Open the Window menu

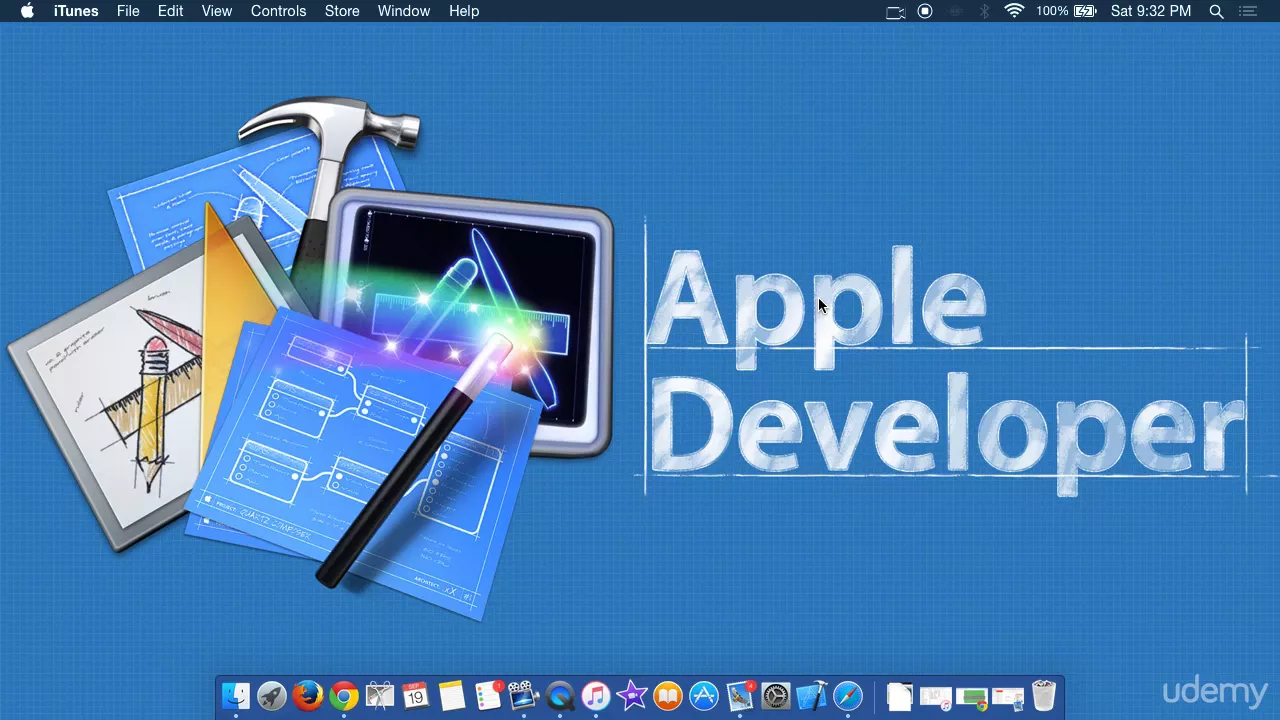click(404, 11)
